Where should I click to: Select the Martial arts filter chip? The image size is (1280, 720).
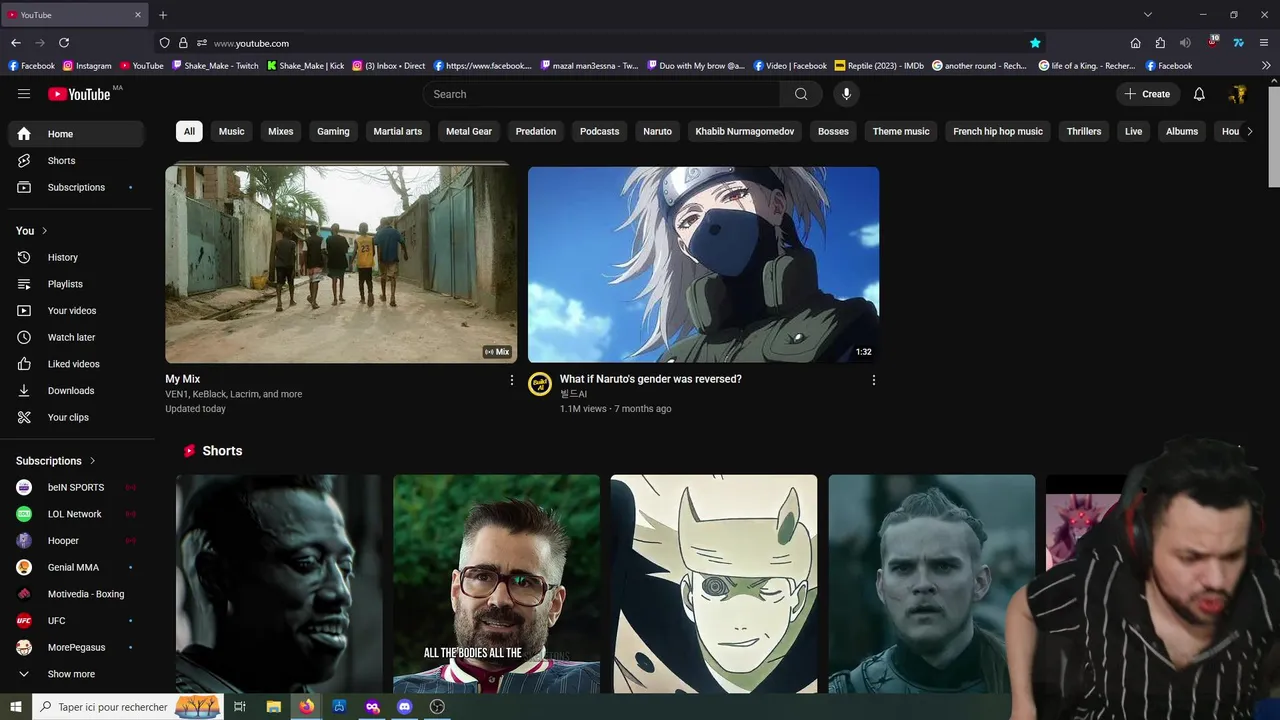[x=398, y=131]
